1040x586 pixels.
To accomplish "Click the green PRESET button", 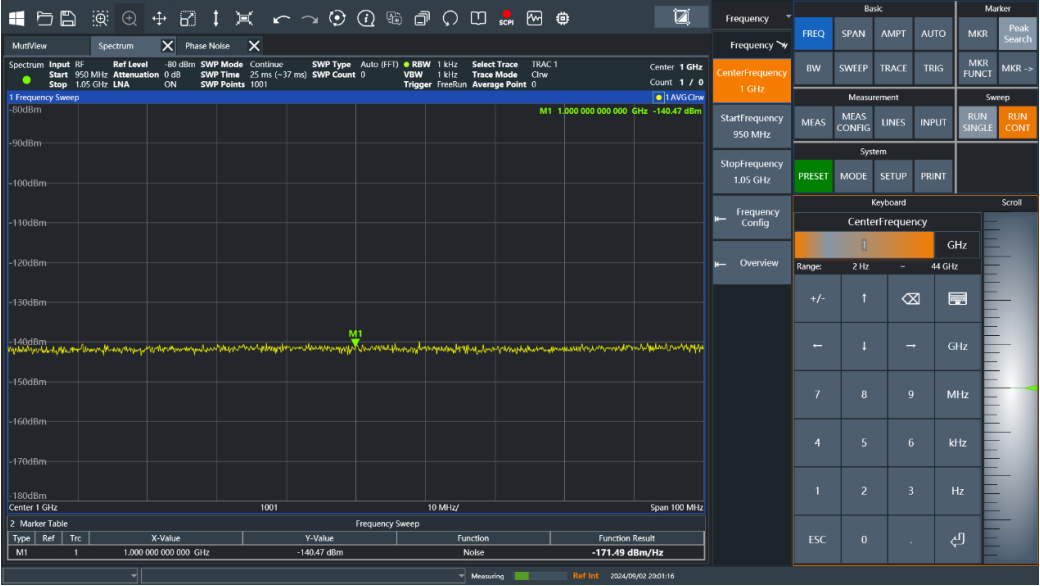I will (813, 176).
